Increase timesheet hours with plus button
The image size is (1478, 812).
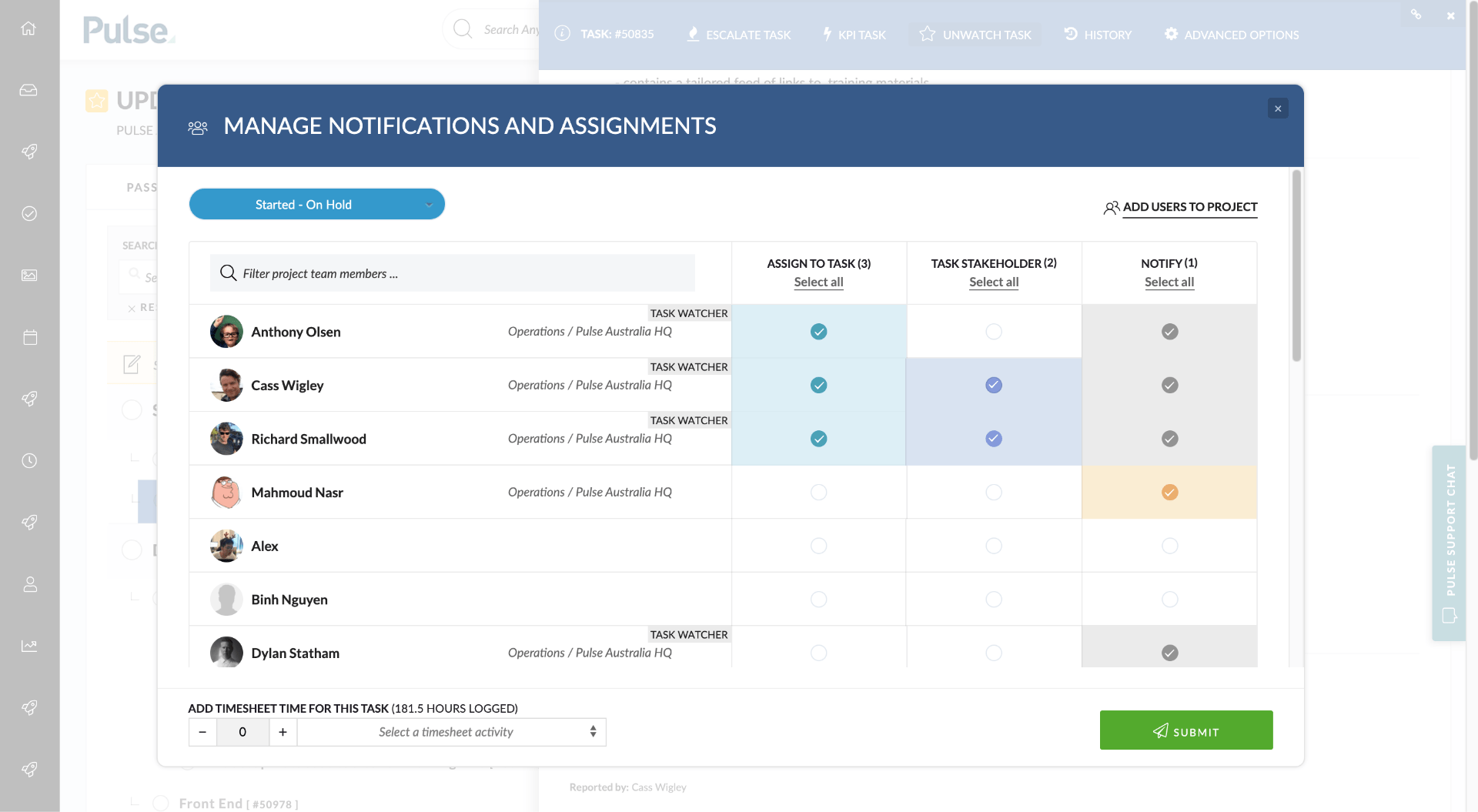pyautogui.click(x=283, y=732)
